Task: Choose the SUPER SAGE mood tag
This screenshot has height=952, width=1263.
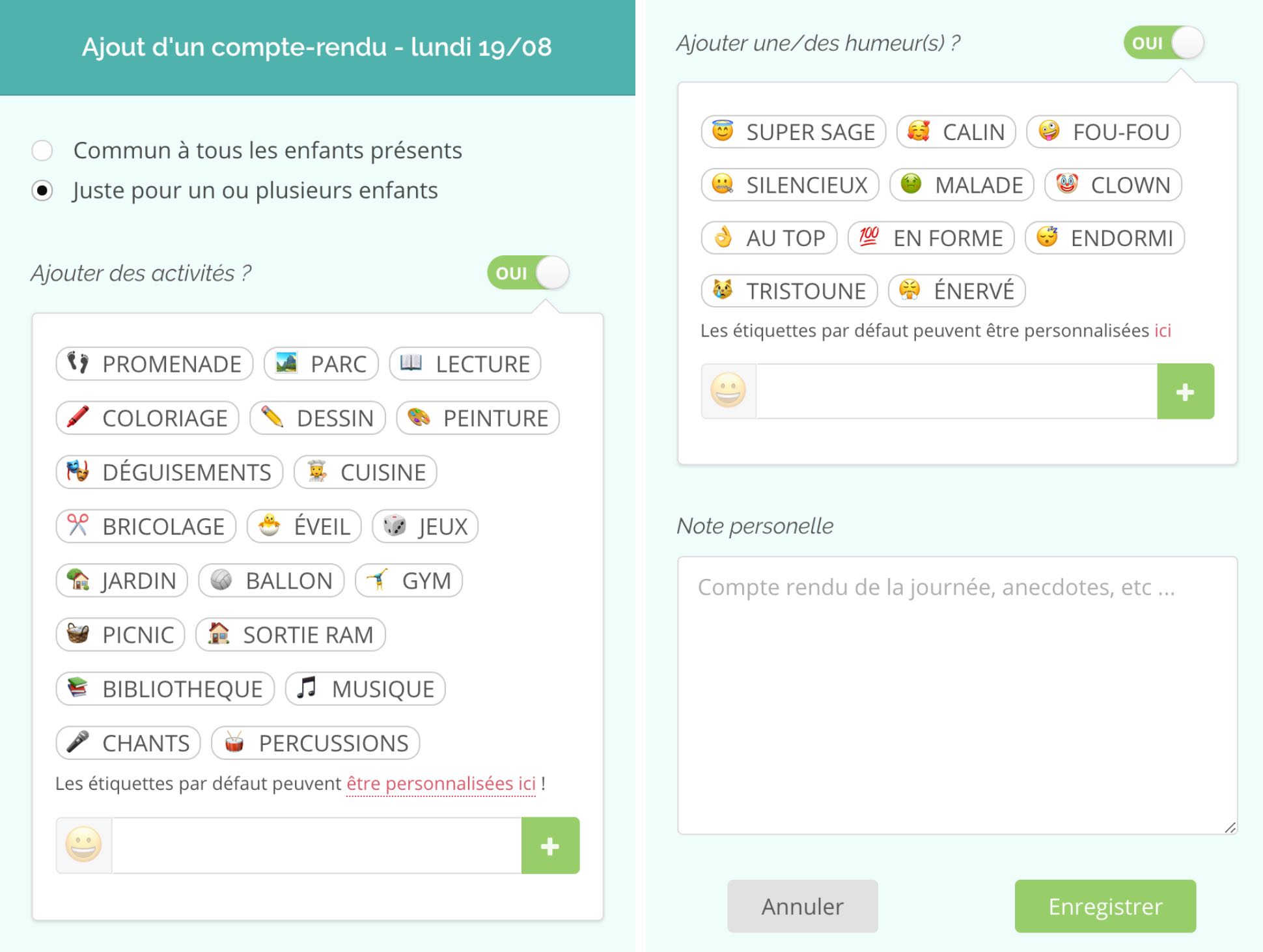Action: pos(794,132)
